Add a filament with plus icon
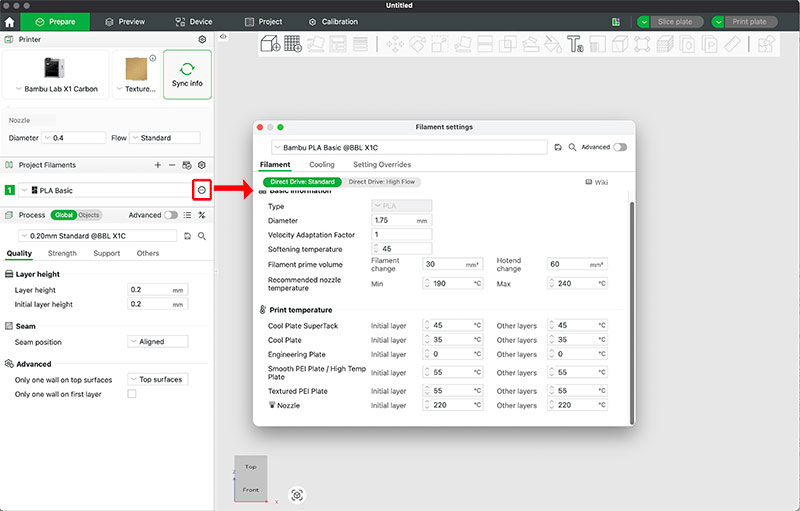Image resolution: width=800 pixels, height=511 pixels. (x=158, y=165)
